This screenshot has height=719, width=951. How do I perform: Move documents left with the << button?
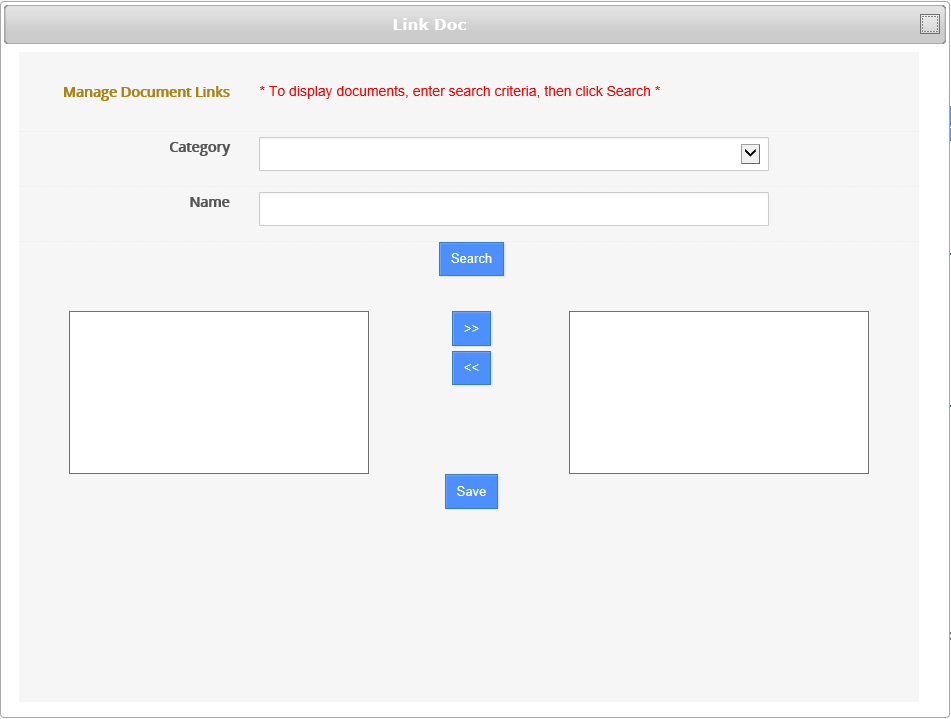point(471,368)
